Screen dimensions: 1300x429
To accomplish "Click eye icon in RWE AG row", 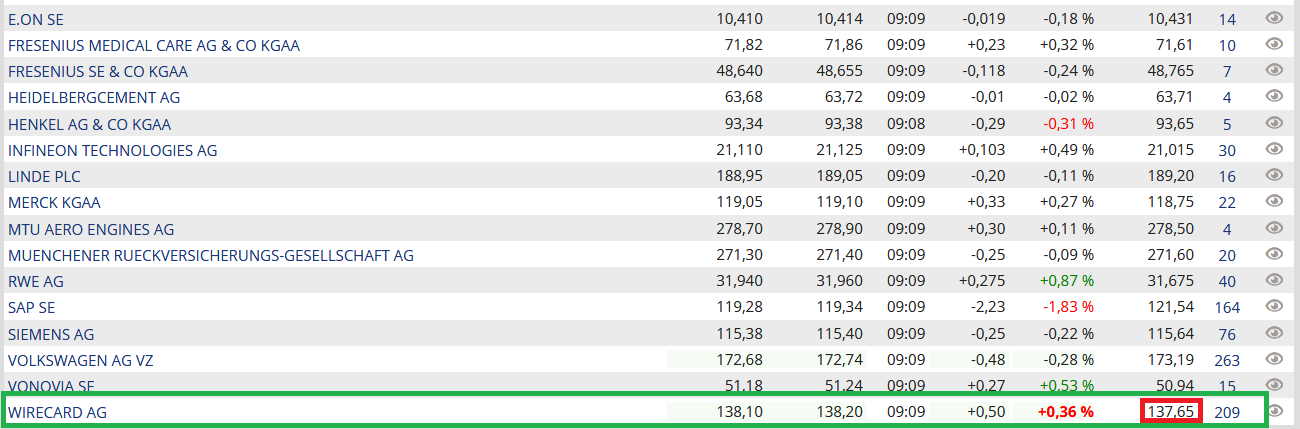I will 1273,280.
